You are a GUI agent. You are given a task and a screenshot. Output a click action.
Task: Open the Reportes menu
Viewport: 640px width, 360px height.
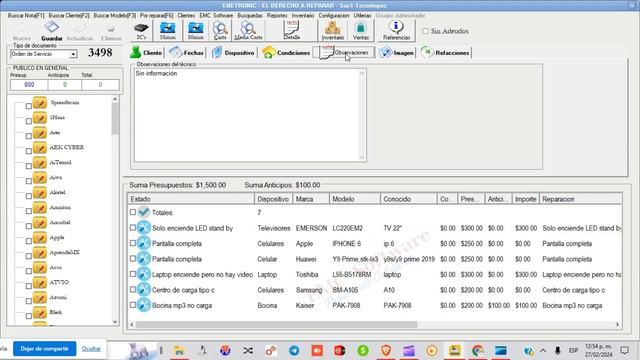277,16
